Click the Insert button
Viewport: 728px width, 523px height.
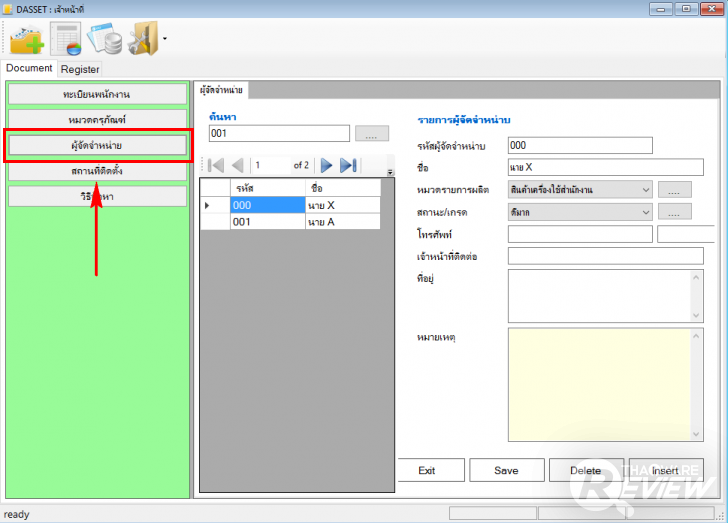666,470
